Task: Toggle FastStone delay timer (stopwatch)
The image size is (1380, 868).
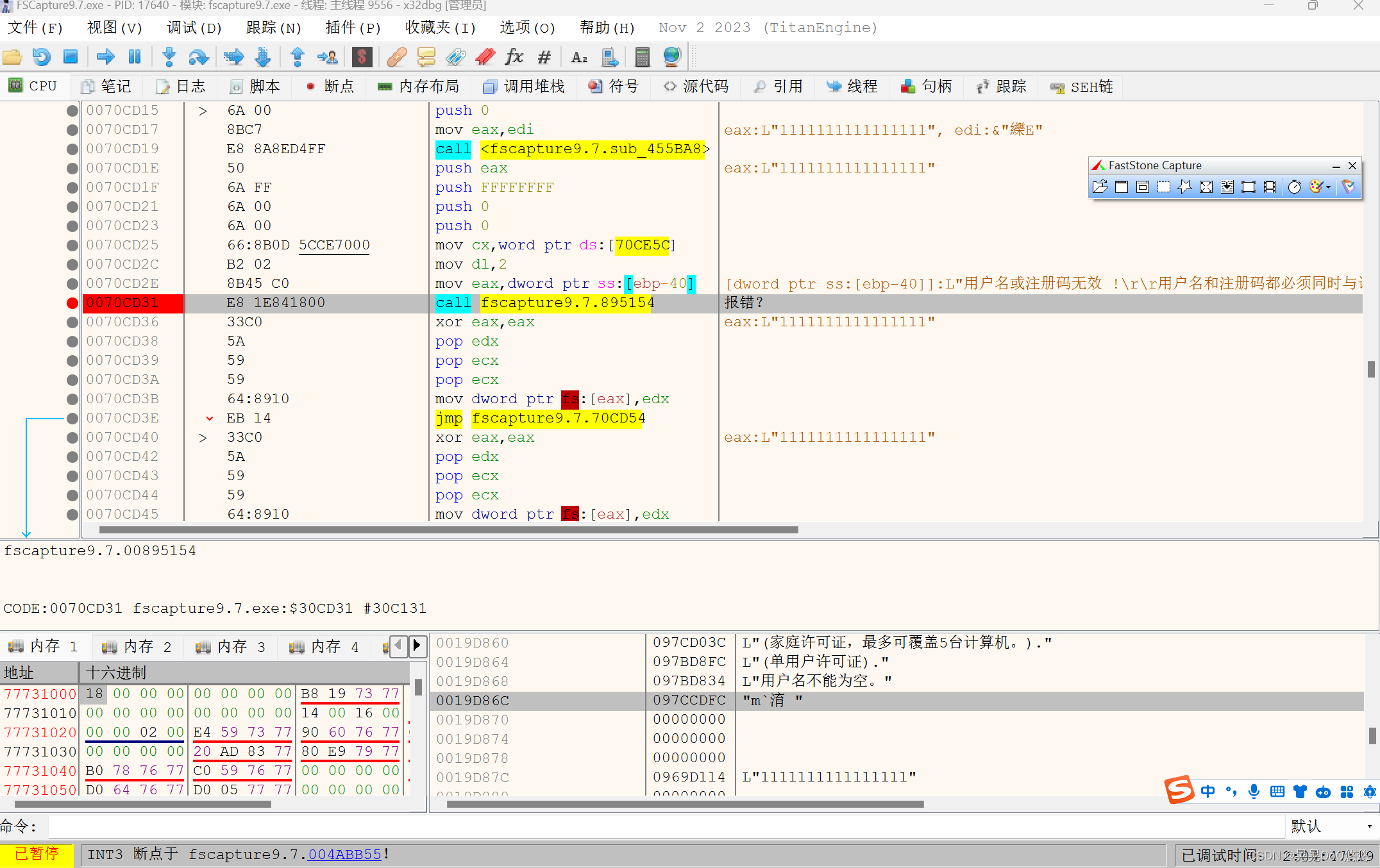Action: tap(1294, 187)
